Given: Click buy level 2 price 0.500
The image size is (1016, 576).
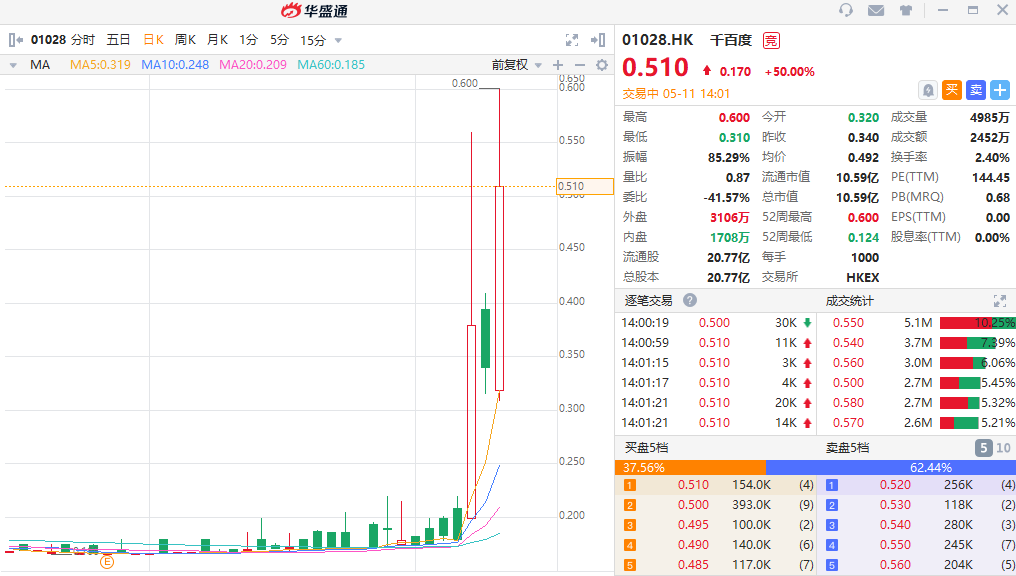Looking at the screenshot, I should pos(693,505).
